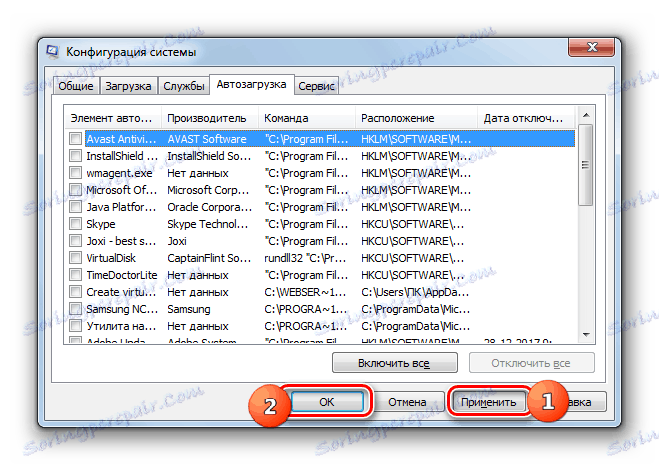Viewport: 659px width, 465px height.
Task: Select the Avast Antivirus row name
Action: tap(121, 139)
